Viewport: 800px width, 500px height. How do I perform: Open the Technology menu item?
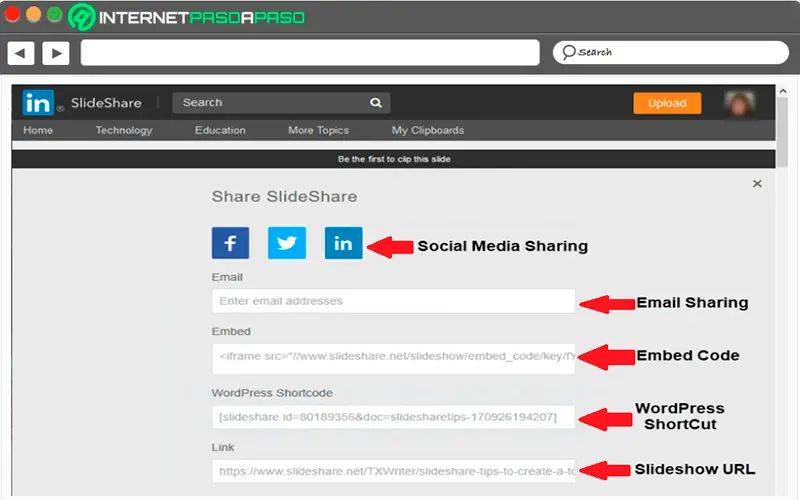click(124, 130)
